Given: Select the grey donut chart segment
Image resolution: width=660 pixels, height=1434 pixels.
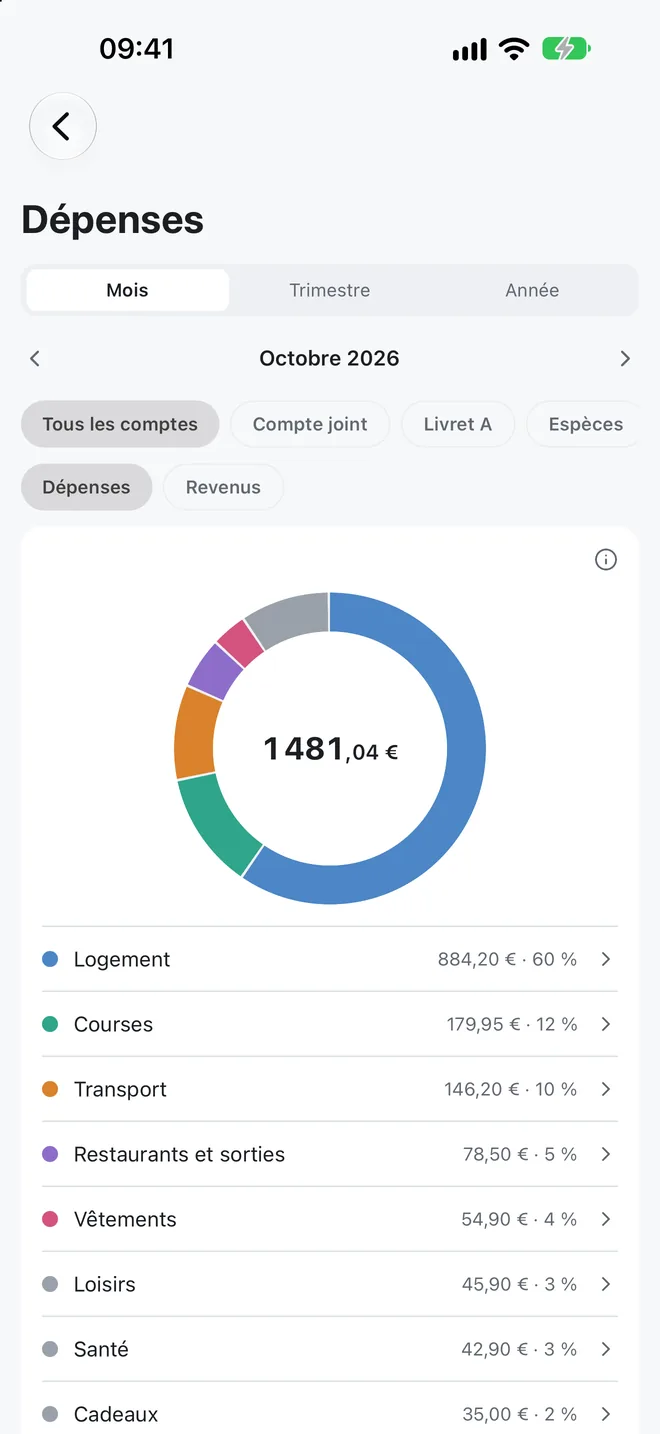Looking at the screenshot, I should tap(289, 618).
